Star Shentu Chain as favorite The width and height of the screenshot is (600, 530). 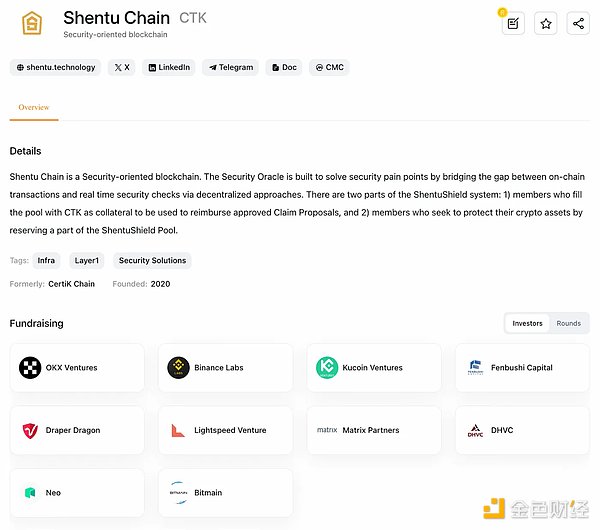click(545, 23)
